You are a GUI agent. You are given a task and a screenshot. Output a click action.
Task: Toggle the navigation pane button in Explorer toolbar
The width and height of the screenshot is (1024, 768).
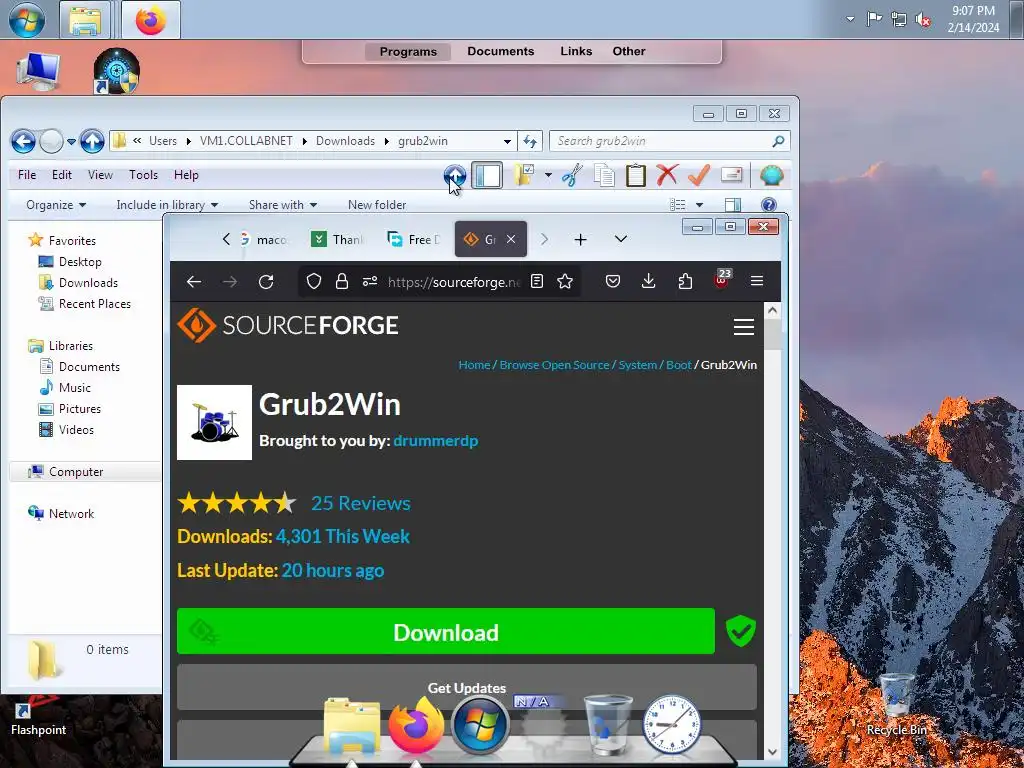[x=487, y=175]
